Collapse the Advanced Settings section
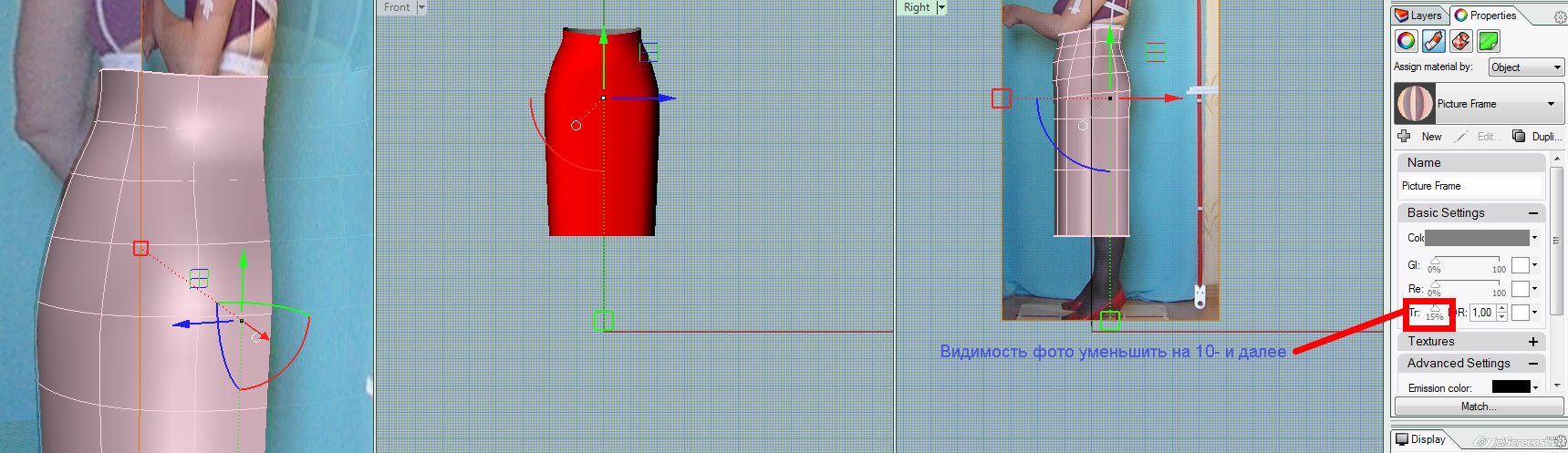 1533,364
